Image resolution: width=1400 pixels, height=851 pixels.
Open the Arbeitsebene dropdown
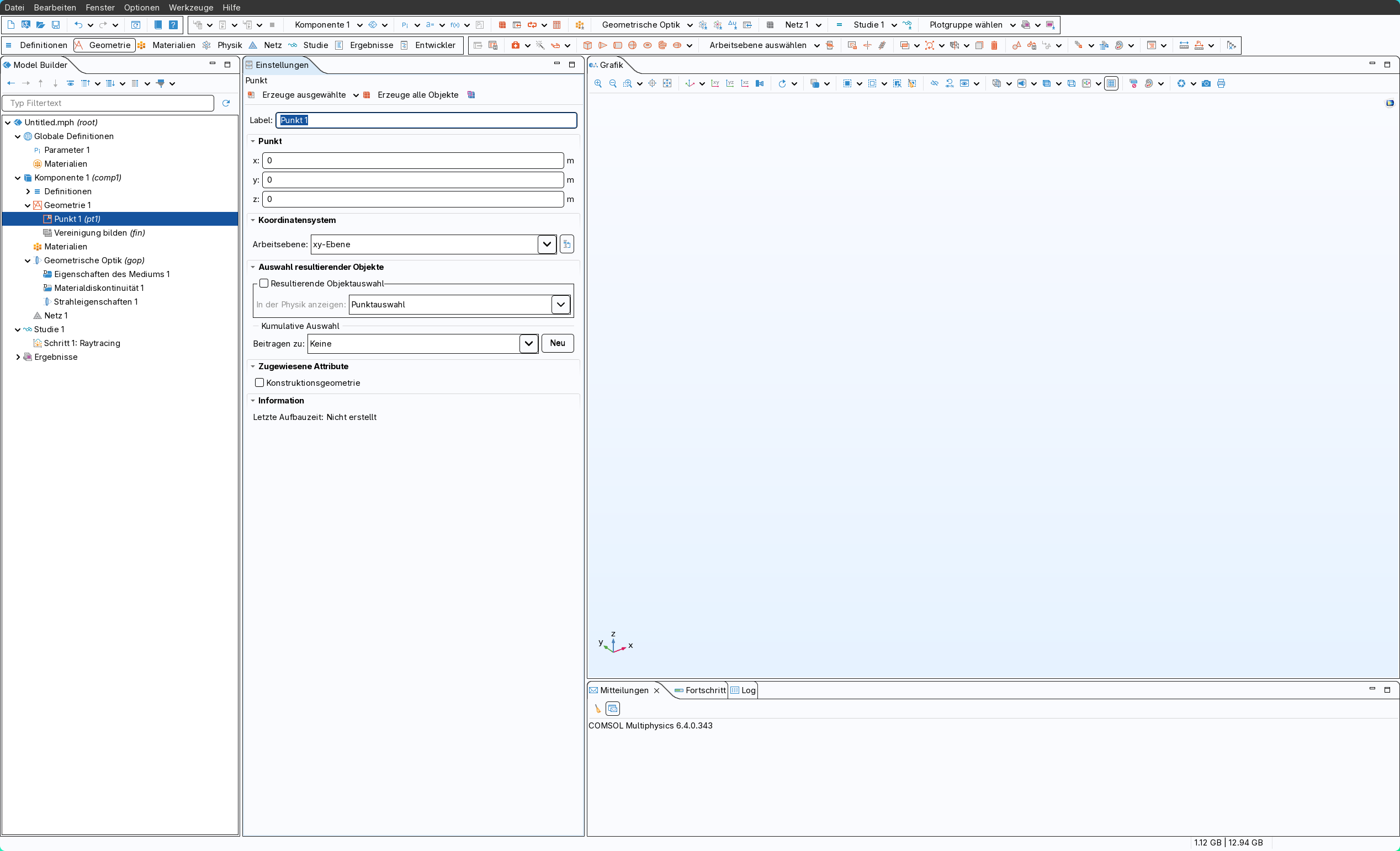[547, 244]
